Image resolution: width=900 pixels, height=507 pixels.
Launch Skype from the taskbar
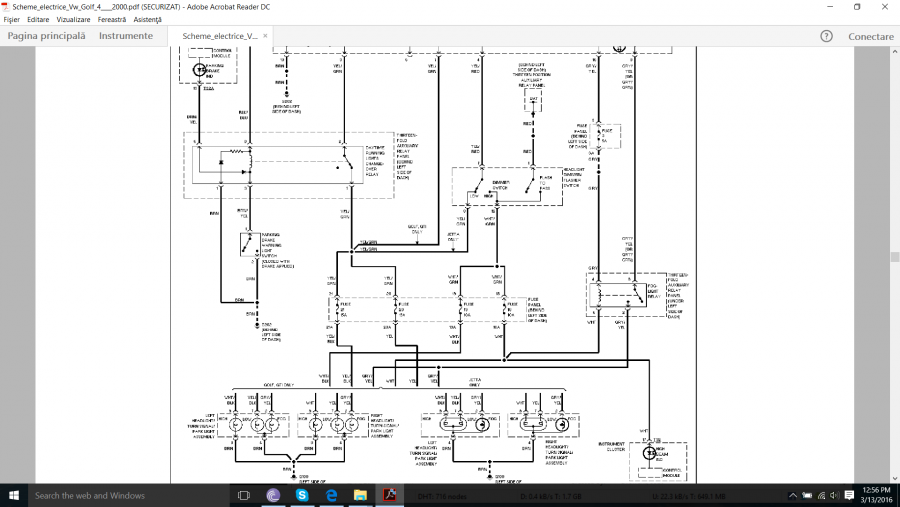coord(302,495)
